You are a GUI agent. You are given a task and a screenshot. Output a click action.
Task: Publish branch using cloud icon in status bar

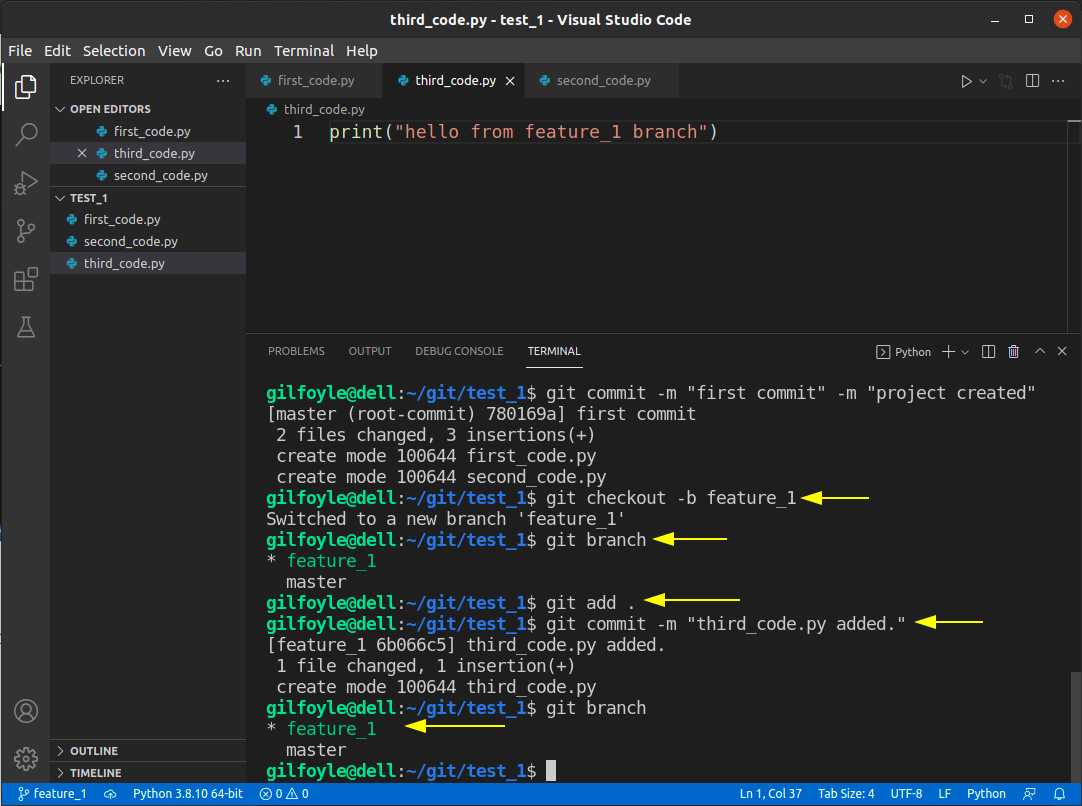point(110,794)
